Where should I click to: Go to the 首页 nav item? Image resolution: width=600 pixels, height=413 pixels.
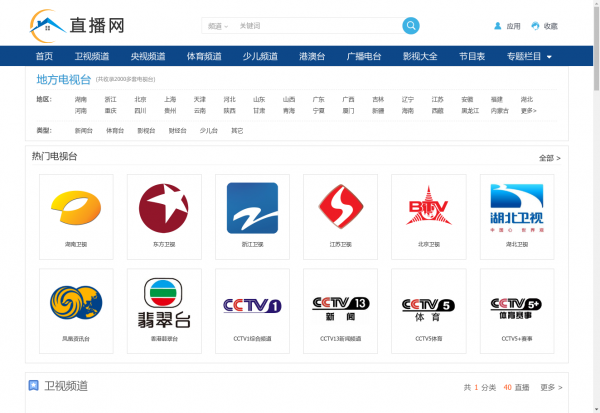[44, 56]
